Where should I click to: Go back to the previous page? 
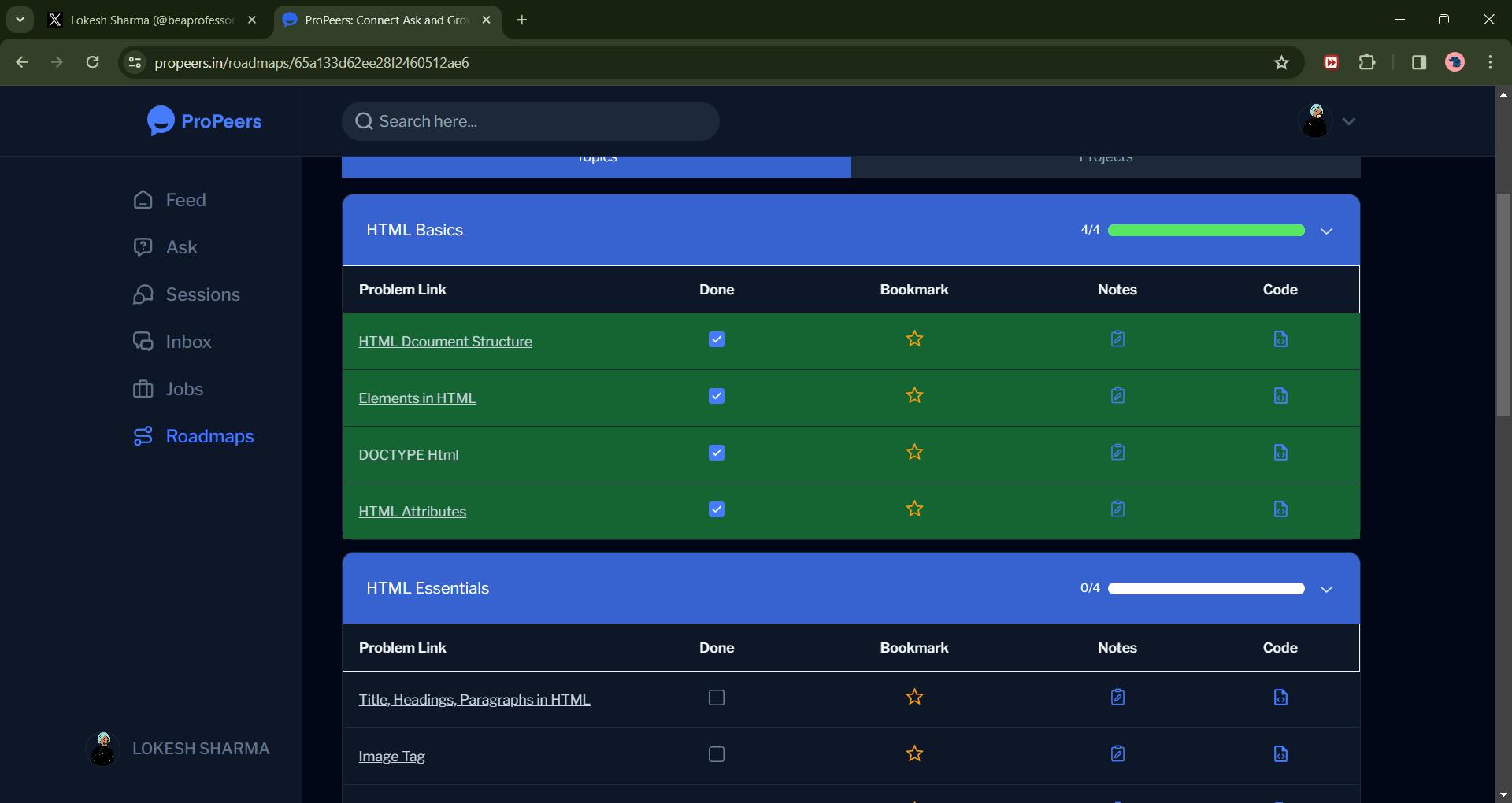[21, 62]
